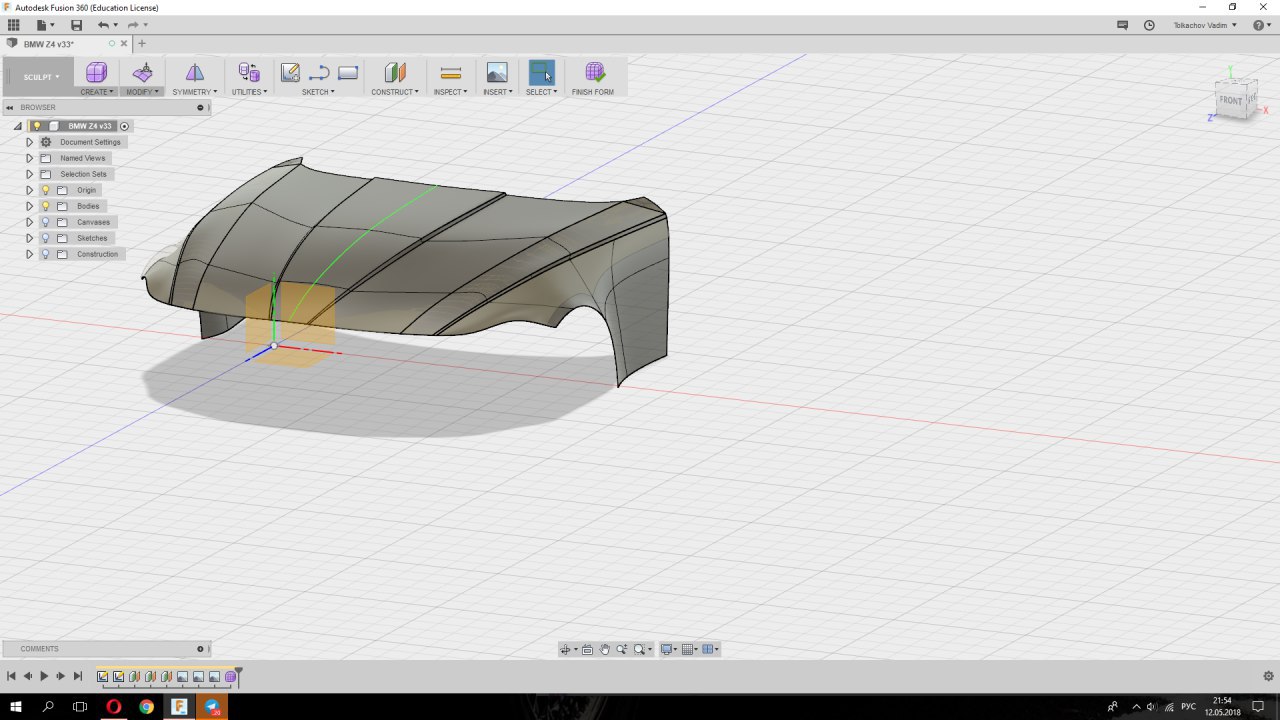Image resolution: width=1280 pixels, height=720 pixels.
Task: Click the Redo arrow
Action: (x=132, y=25)
